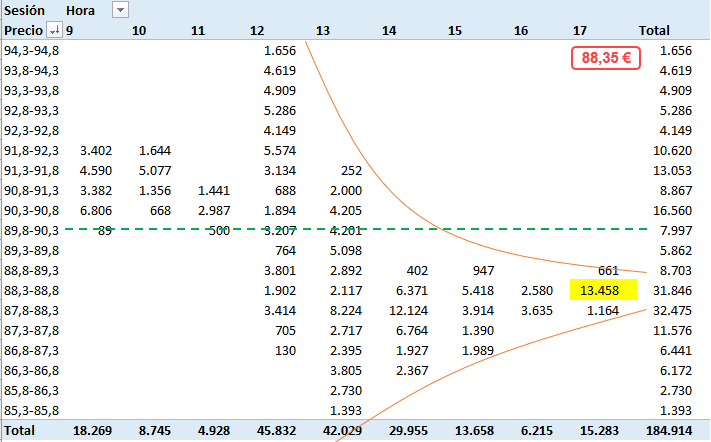Select the 89,8-90,3 price row label
Screen dimensions: 711x442
pyautogui.click(x=31, y=230)
